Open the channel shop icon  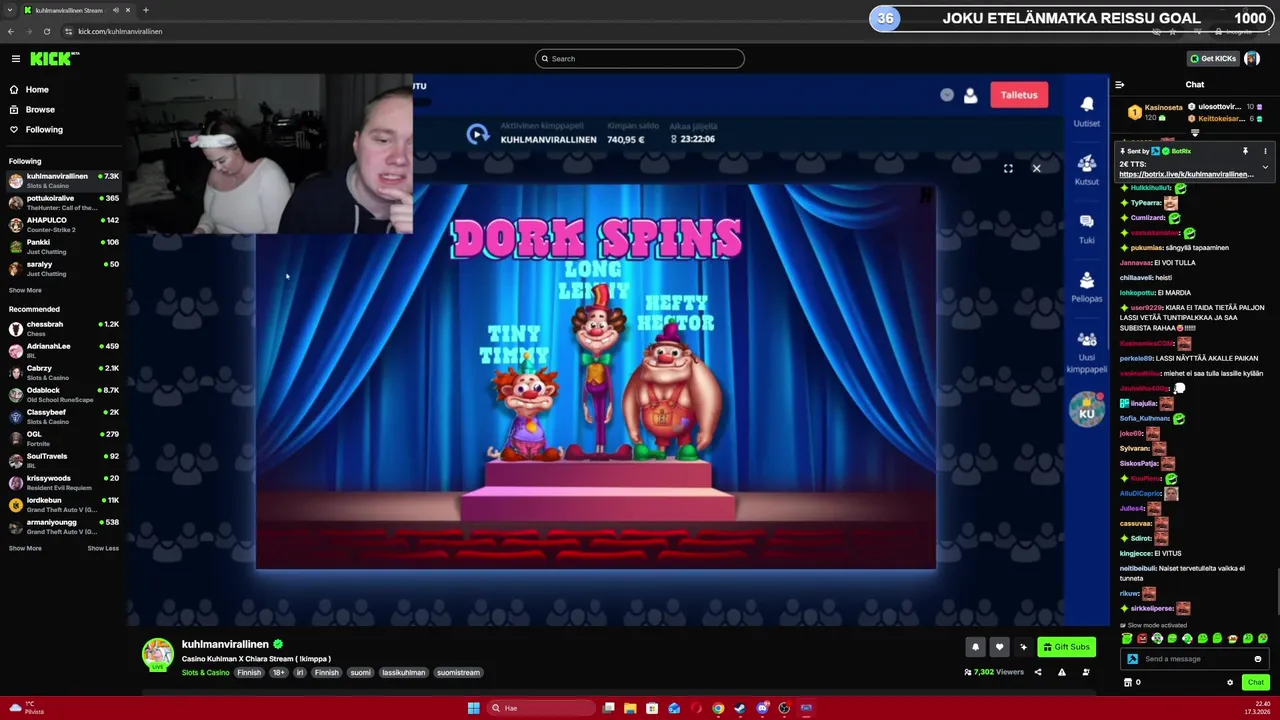point(1128,682)
